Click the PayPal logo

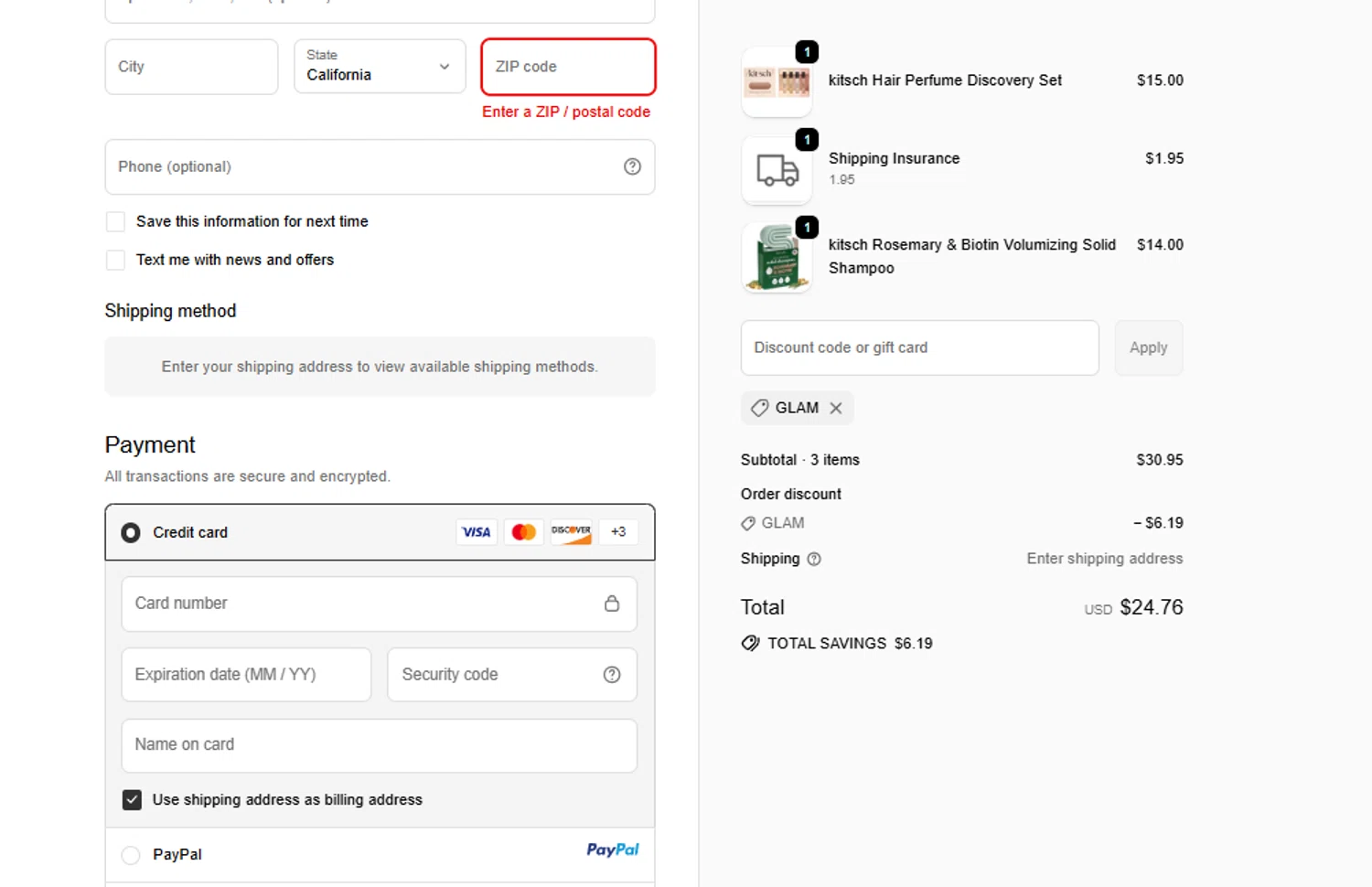[x=613, y=850]
